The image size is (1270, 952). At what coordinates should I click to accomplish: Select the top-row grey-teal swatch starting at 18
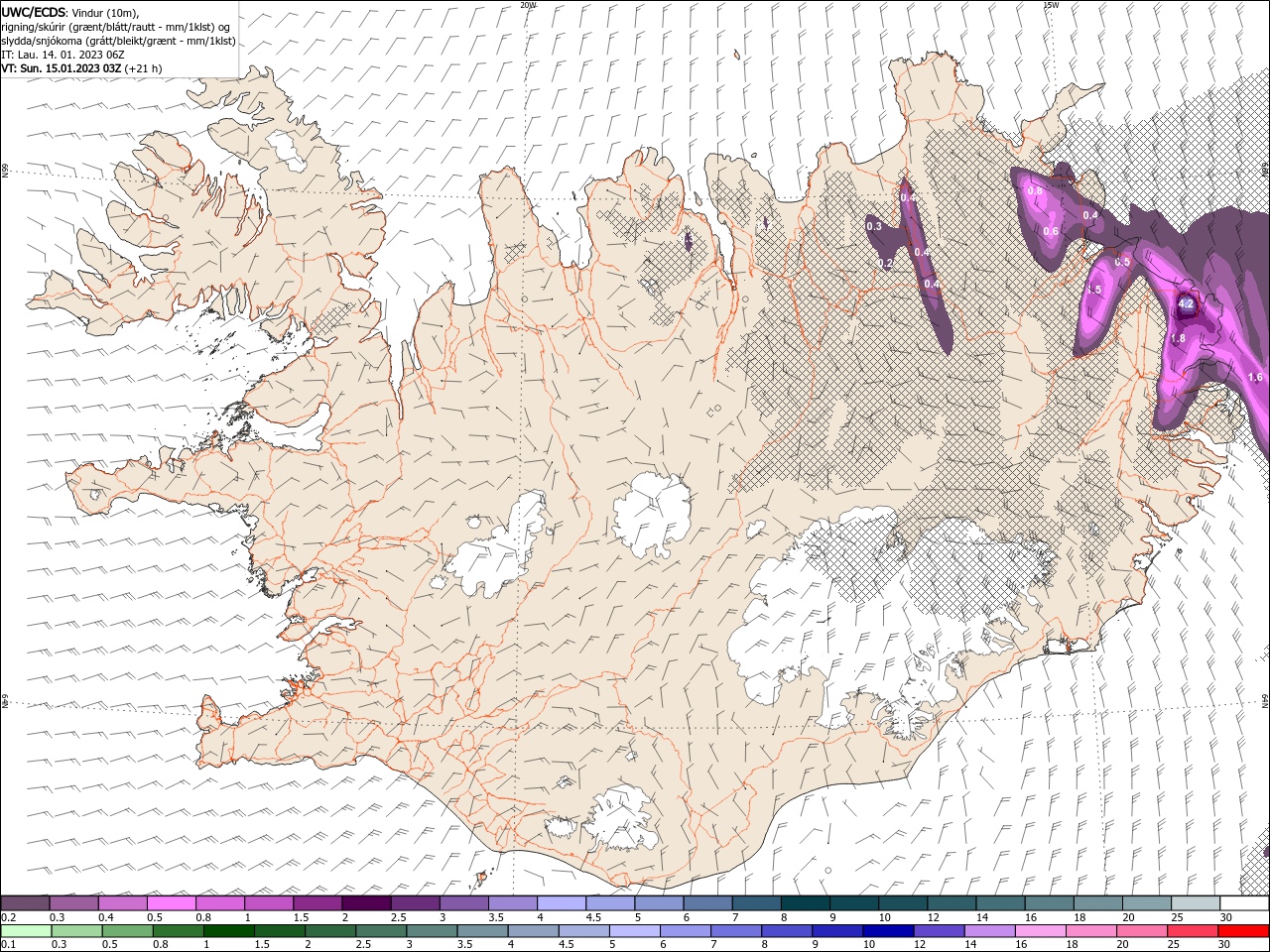click(x=1097, y=903)
